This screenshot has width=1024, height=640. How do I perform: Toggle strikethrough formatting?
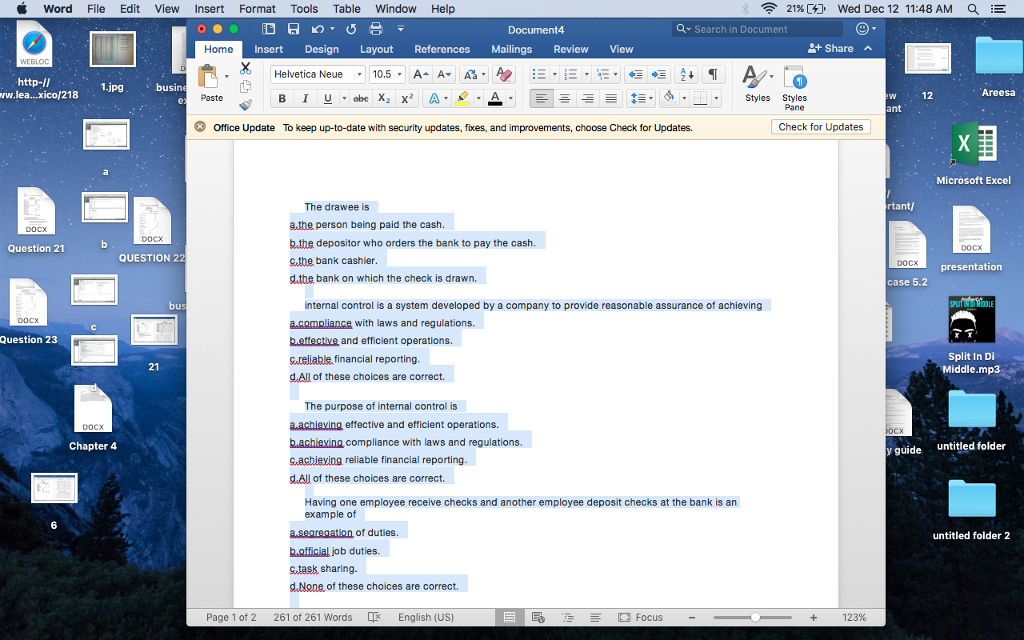pos(361,98)
